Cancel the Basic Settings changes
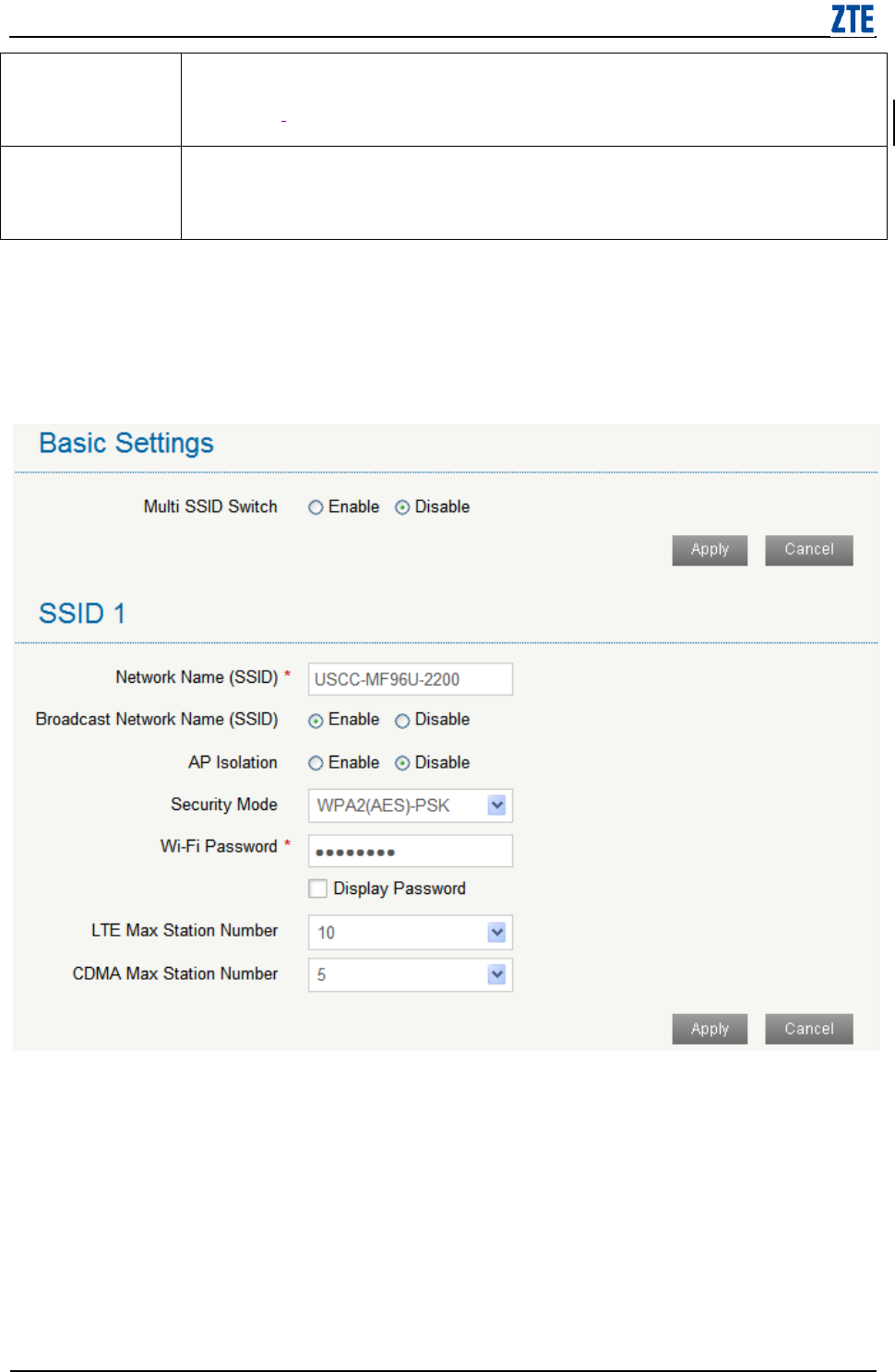 pos(809,550)
